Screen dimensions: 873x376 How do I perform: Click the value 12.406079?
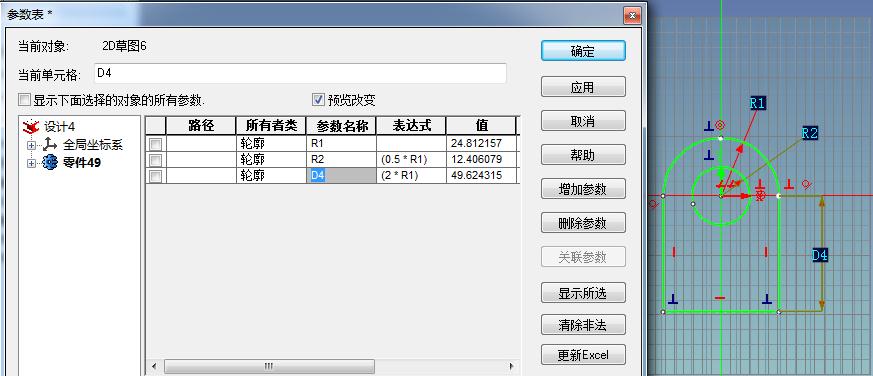(481, 160)
